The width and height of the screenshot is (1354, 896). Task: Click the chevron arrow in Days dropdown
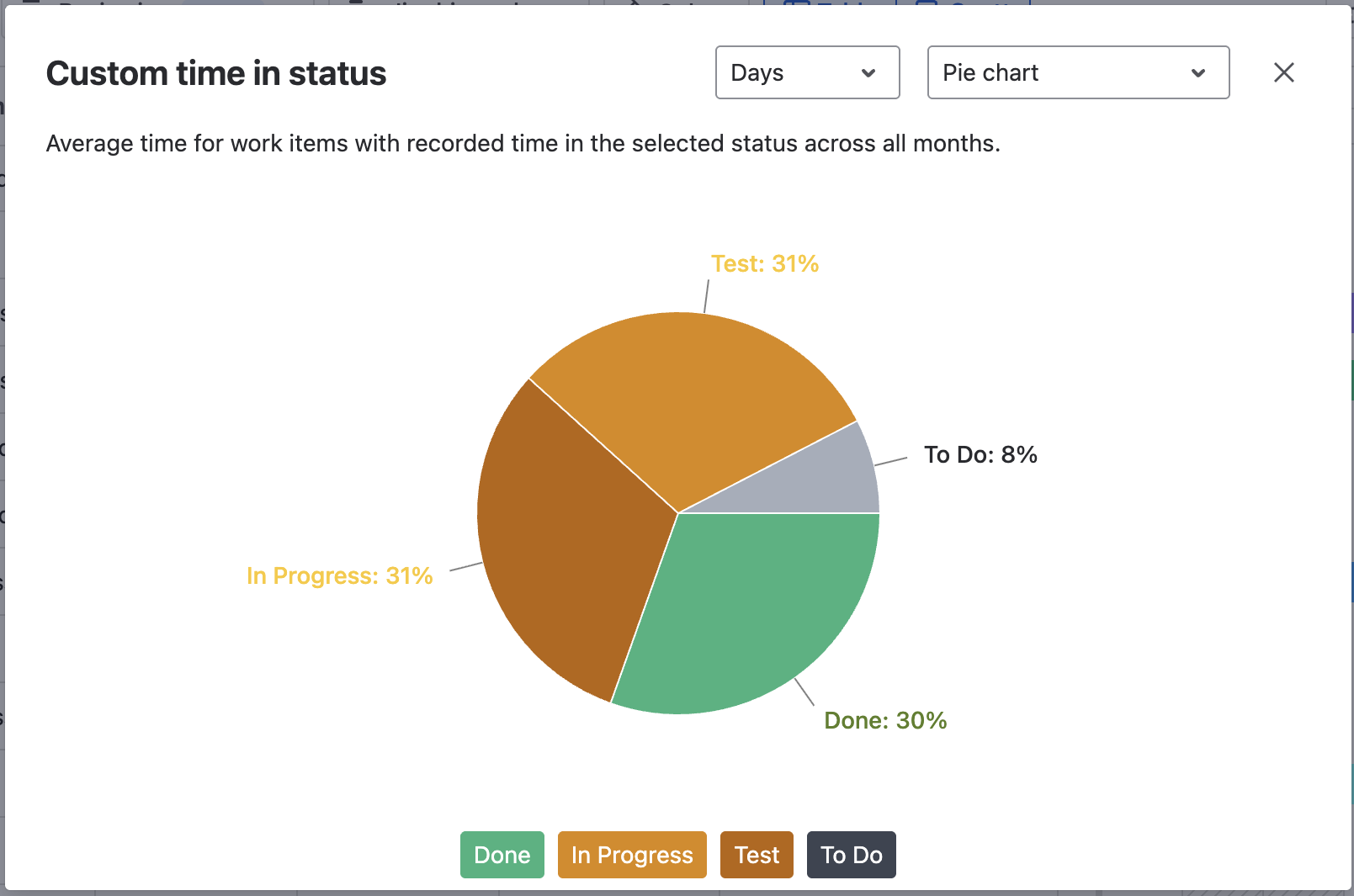pos(868,73)
